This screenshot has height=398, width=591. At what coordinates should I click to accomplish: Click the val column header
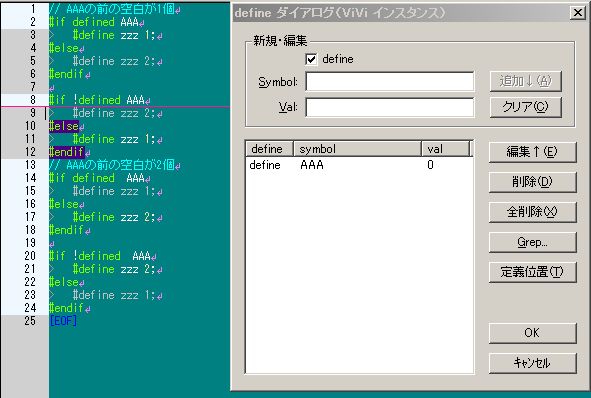(446, 149)
